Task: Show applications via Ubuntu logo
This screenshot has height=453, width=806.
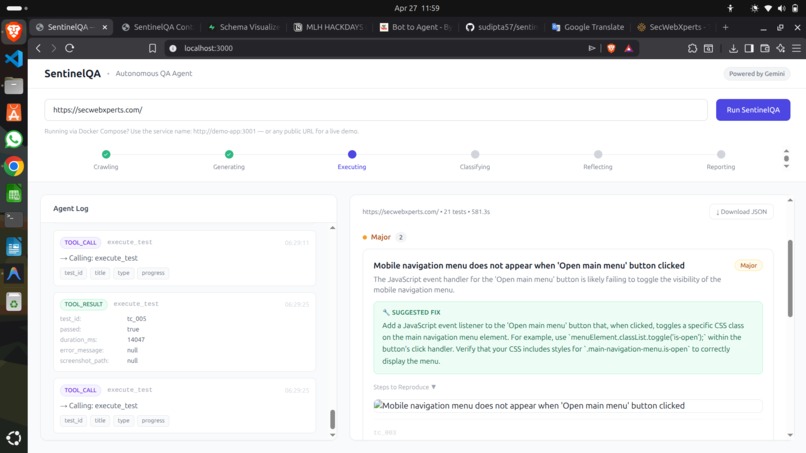Action: point(14,438)
